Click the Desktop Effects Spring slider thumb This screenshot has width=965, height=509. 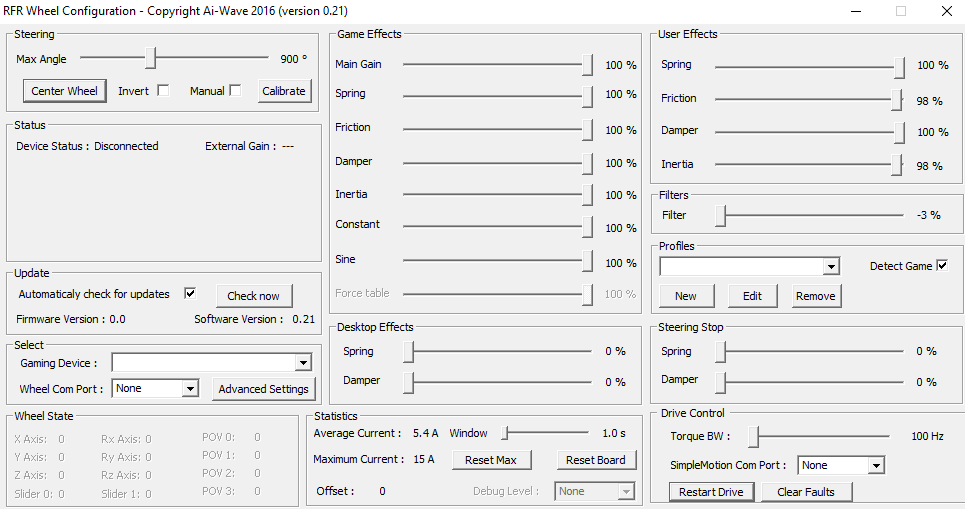(408, 352)
